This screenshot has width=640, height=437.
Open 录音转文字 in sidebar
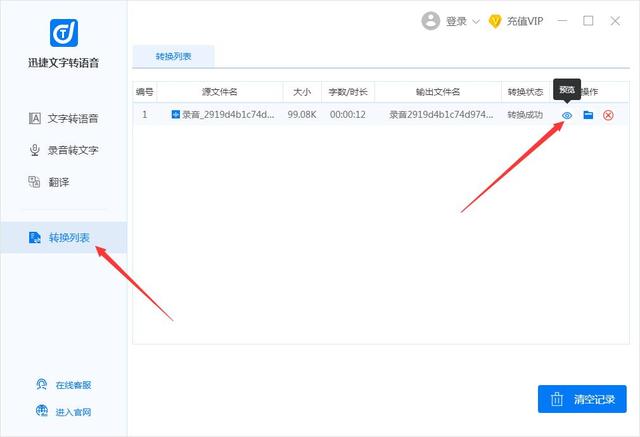coord(64,150)
